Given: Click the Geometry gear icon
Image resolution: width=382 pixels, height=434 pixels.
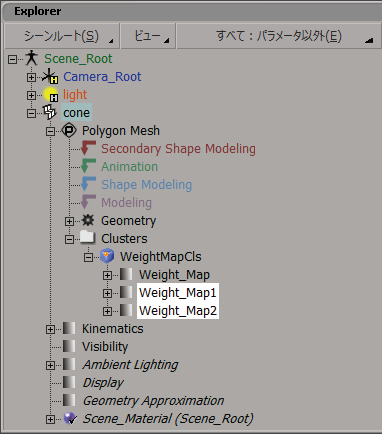Looking at the screenshot, I should pos(88,220).
